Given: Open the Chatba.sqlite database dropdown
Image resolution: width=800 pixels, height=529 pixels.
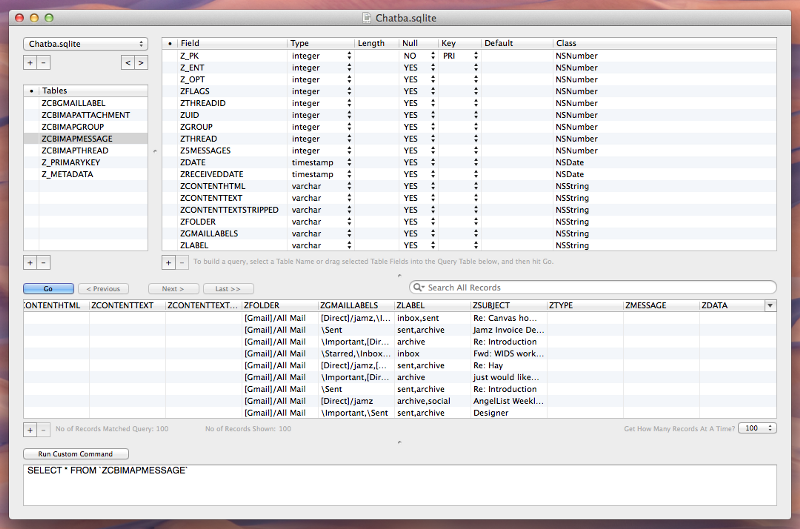Looking at the screenshot, I should point(85,44).
